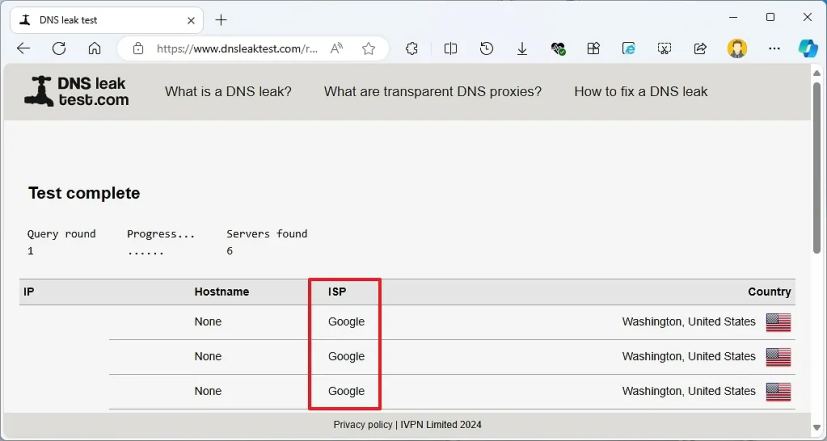This screenshot has height=441, width=827.
Task: Open the Downloads arrow icon
Action: 522,49
